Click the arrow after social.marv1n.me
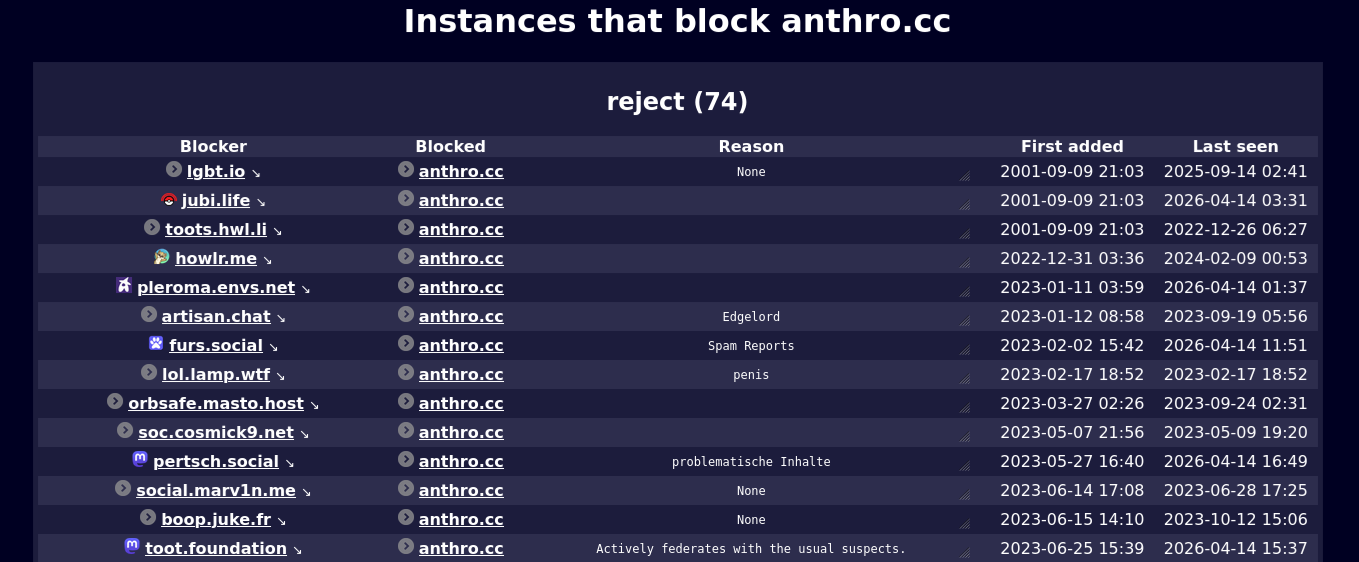 tap(306, 492)
